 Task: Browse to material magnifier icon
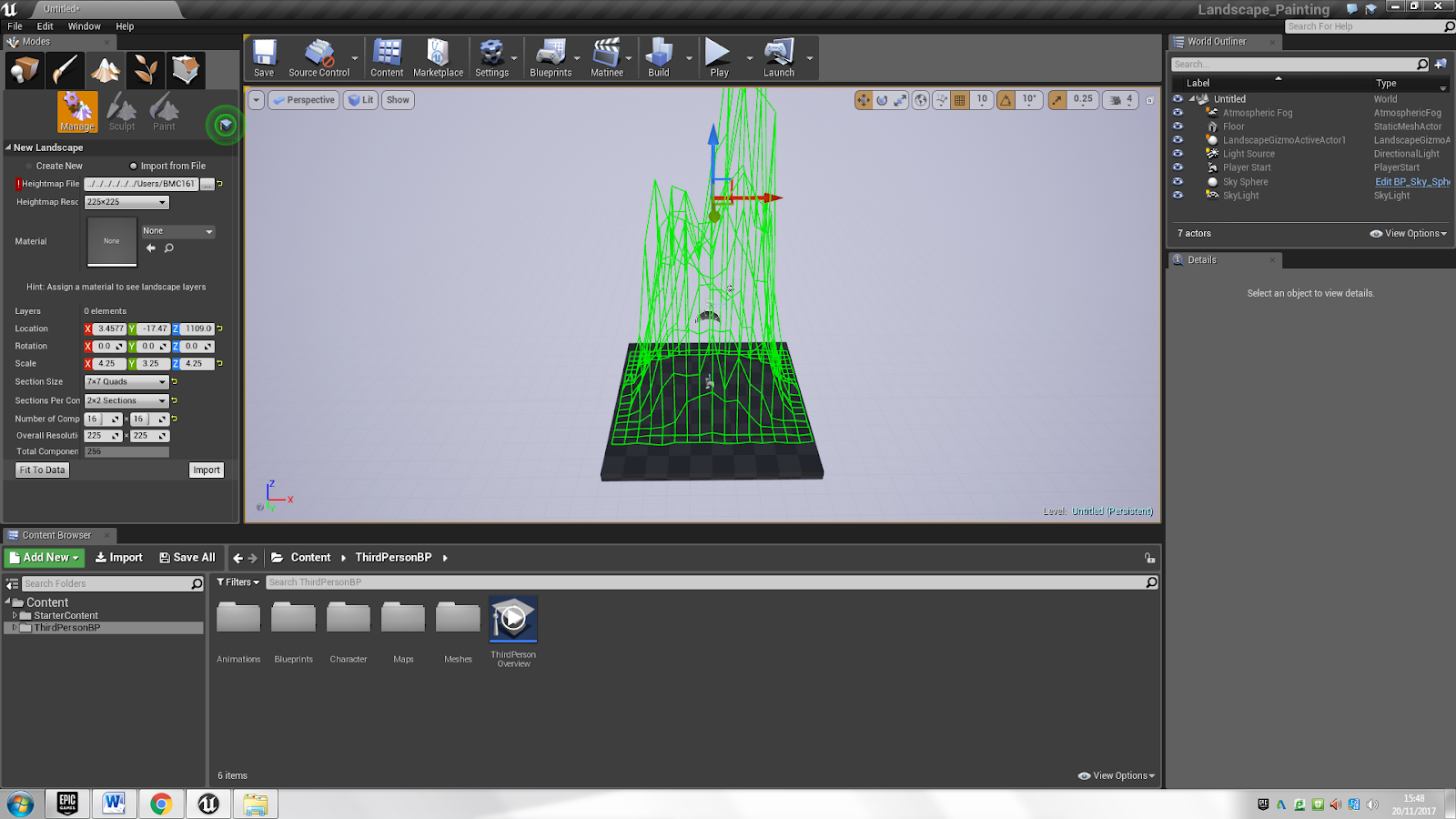pos(168,248)
